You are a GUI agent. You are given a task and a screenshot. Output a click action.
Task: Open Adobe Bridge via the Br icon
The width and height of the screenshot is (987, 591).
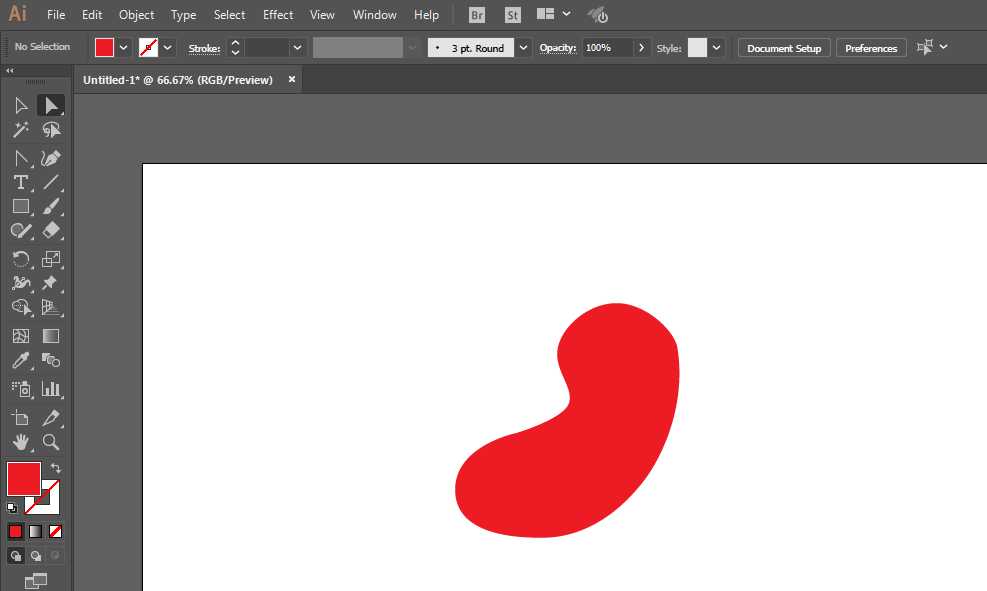tap(477, 14)
